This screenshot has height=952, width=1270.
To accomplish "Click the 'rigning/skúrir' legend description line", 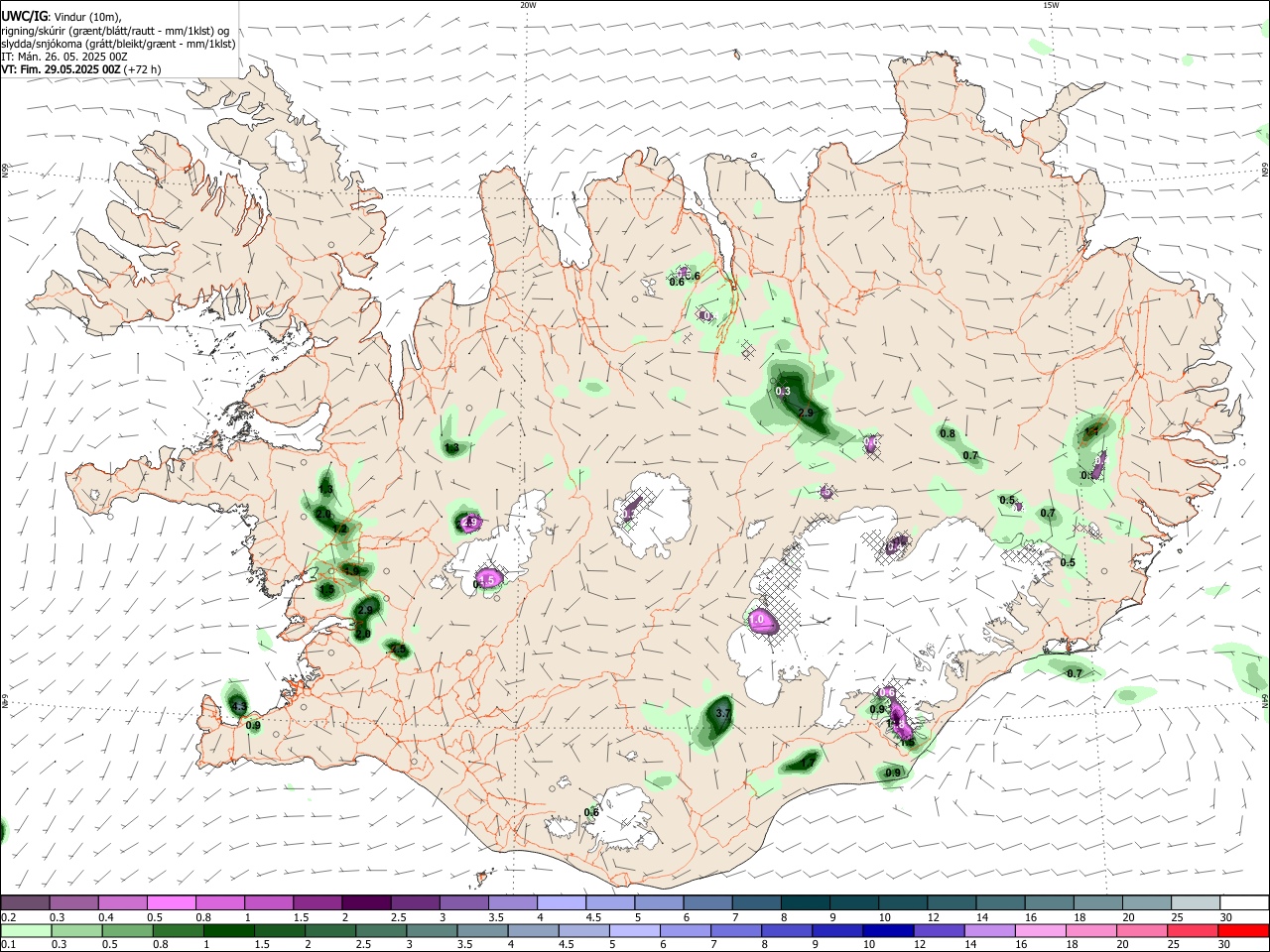I will tap(115, 30).
